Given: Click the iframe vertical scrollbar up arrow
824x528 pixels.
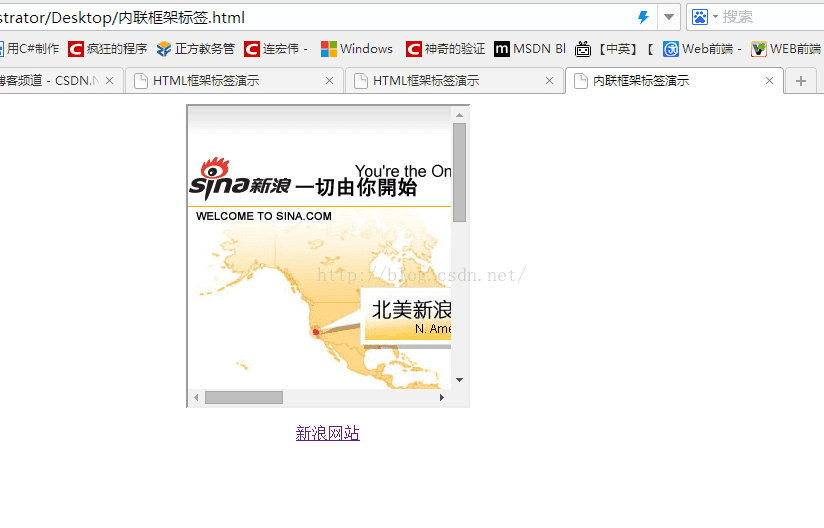Looking at the screenshot, I should coord(459,115).
